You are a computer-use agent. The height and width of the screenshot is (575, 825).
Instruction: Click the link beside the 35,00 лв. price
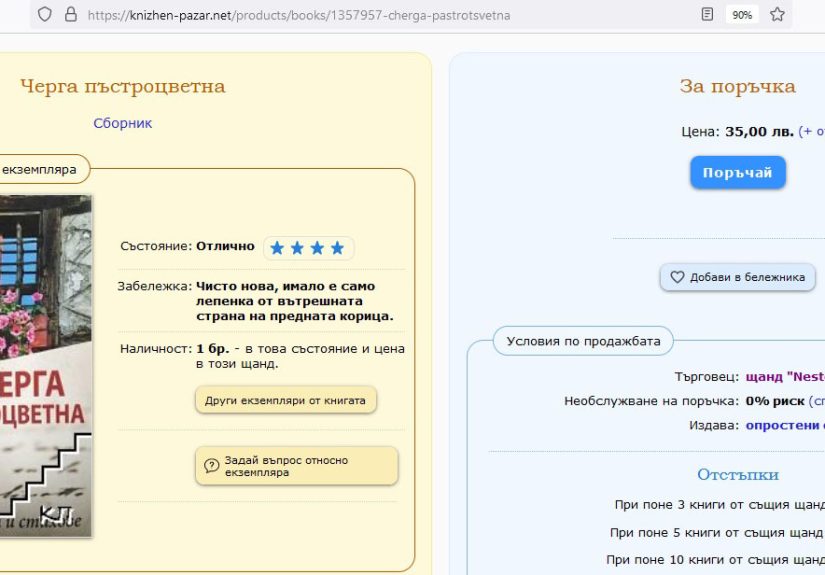pyautogui.click(x=811, y=131)
